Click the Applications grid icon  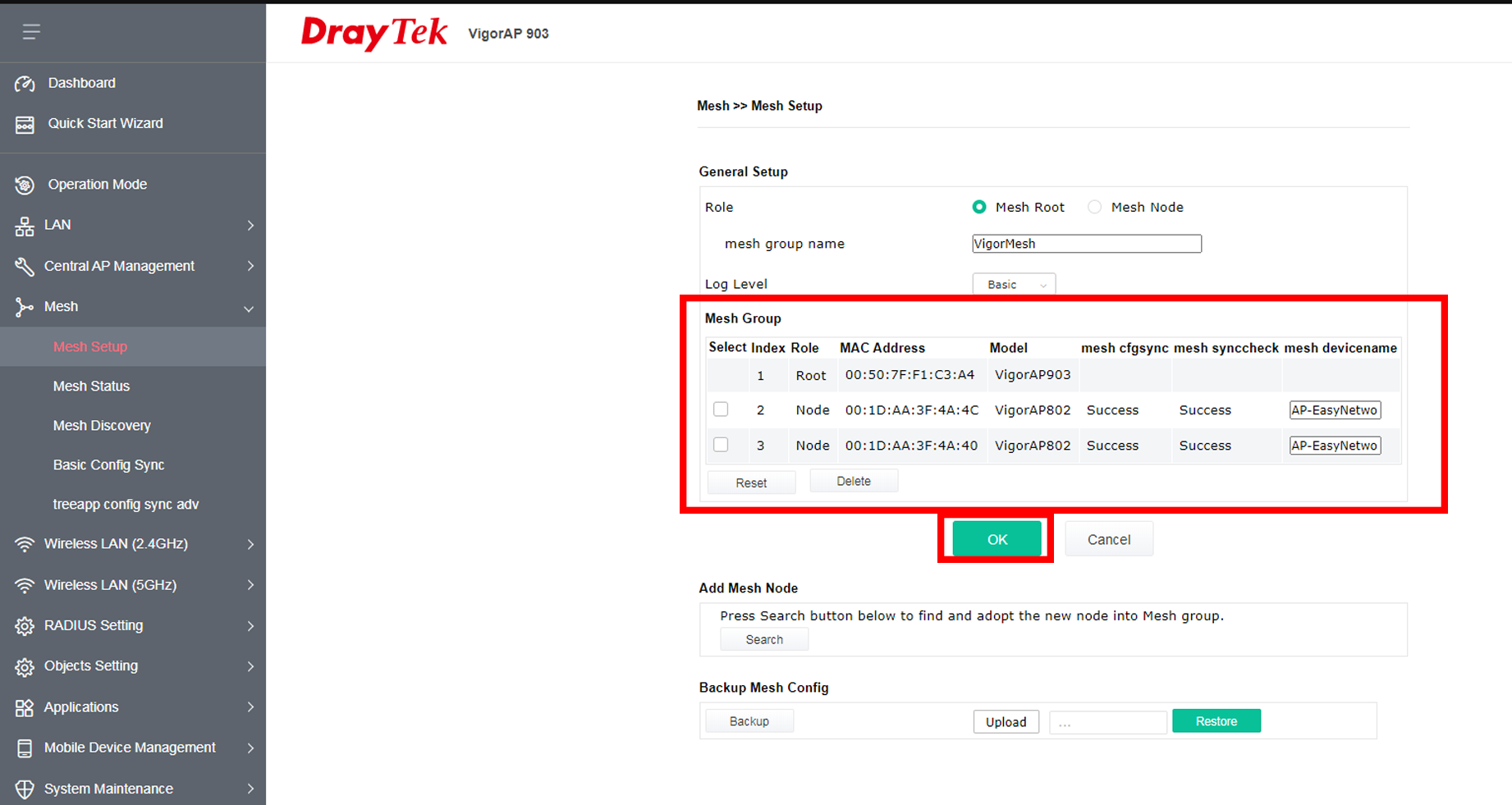click(25, 707)
